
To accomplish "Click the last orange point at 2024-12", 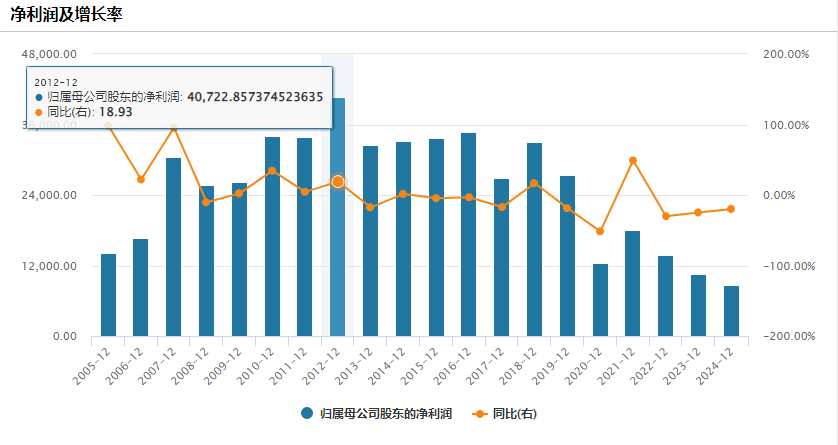I will pos(731,209).
